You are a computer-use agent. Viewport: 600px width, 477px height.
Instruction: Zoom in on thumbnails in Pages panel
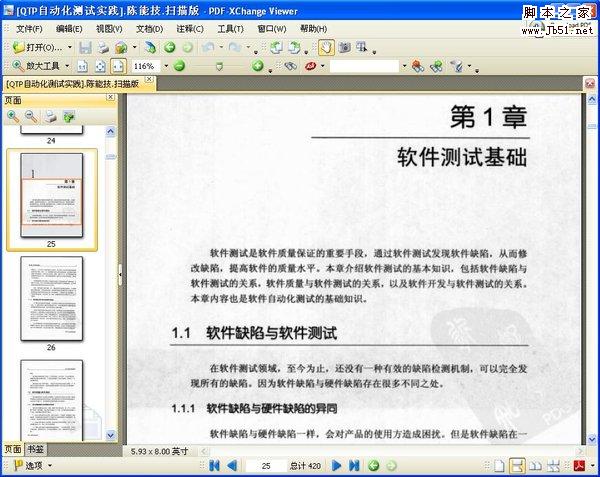click(13, 117)
